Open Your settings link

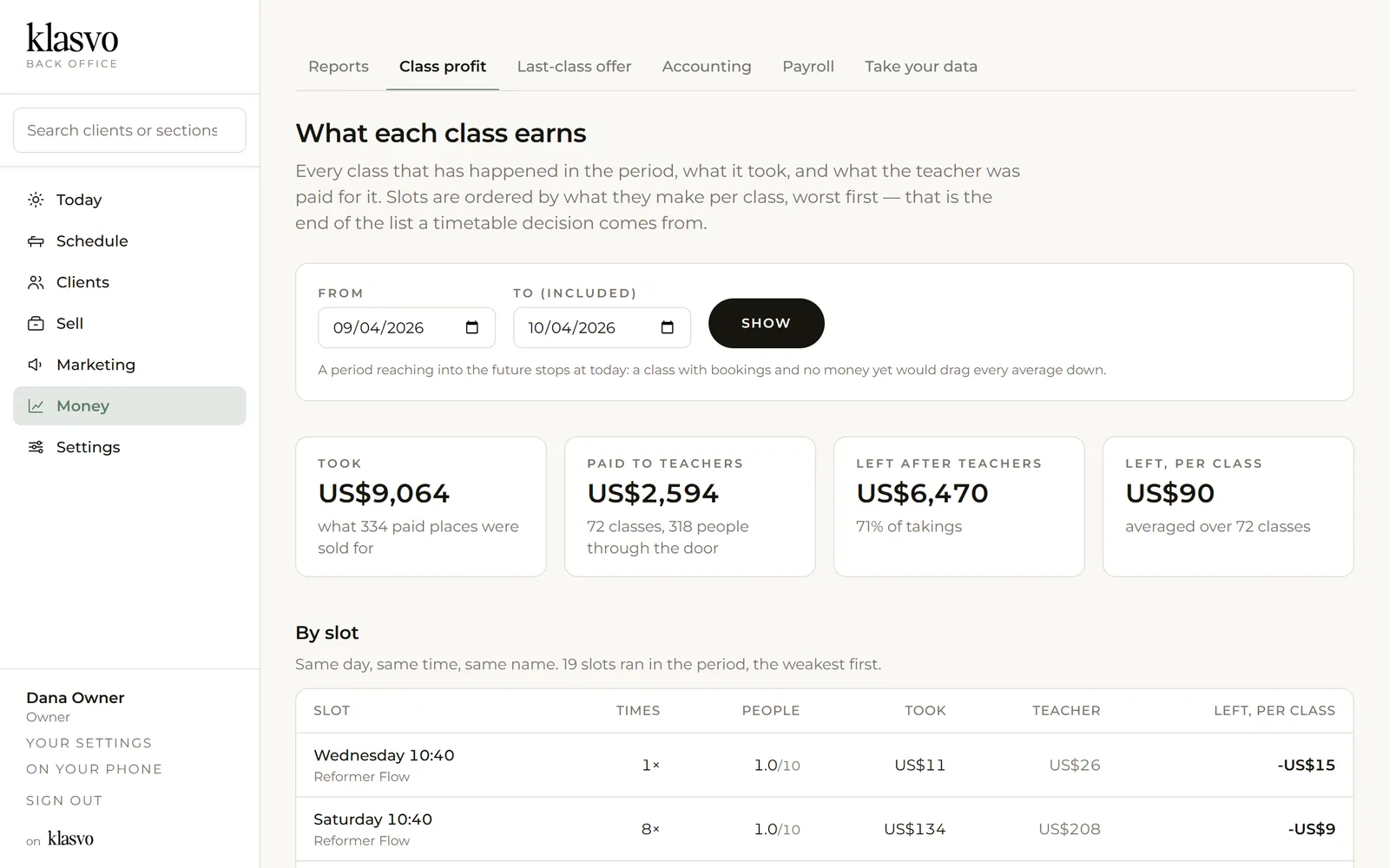(89, 743)
